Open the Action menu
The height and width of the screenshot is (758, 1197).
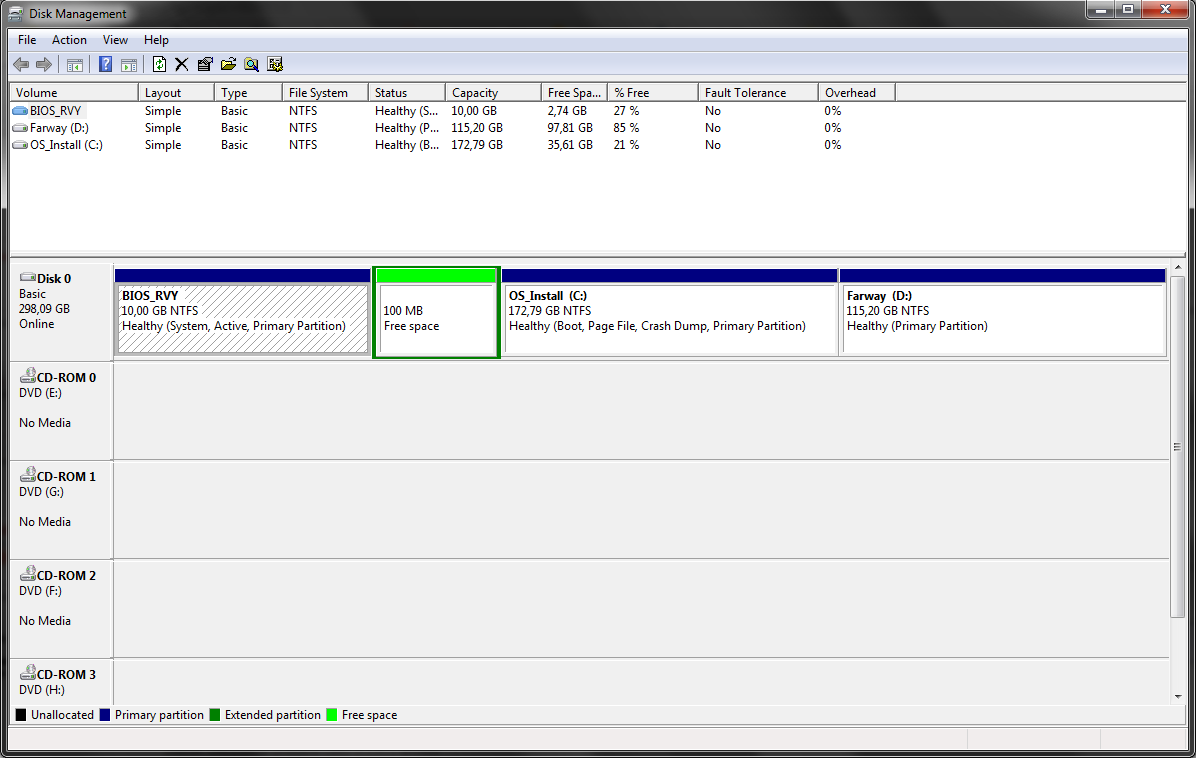69,40
